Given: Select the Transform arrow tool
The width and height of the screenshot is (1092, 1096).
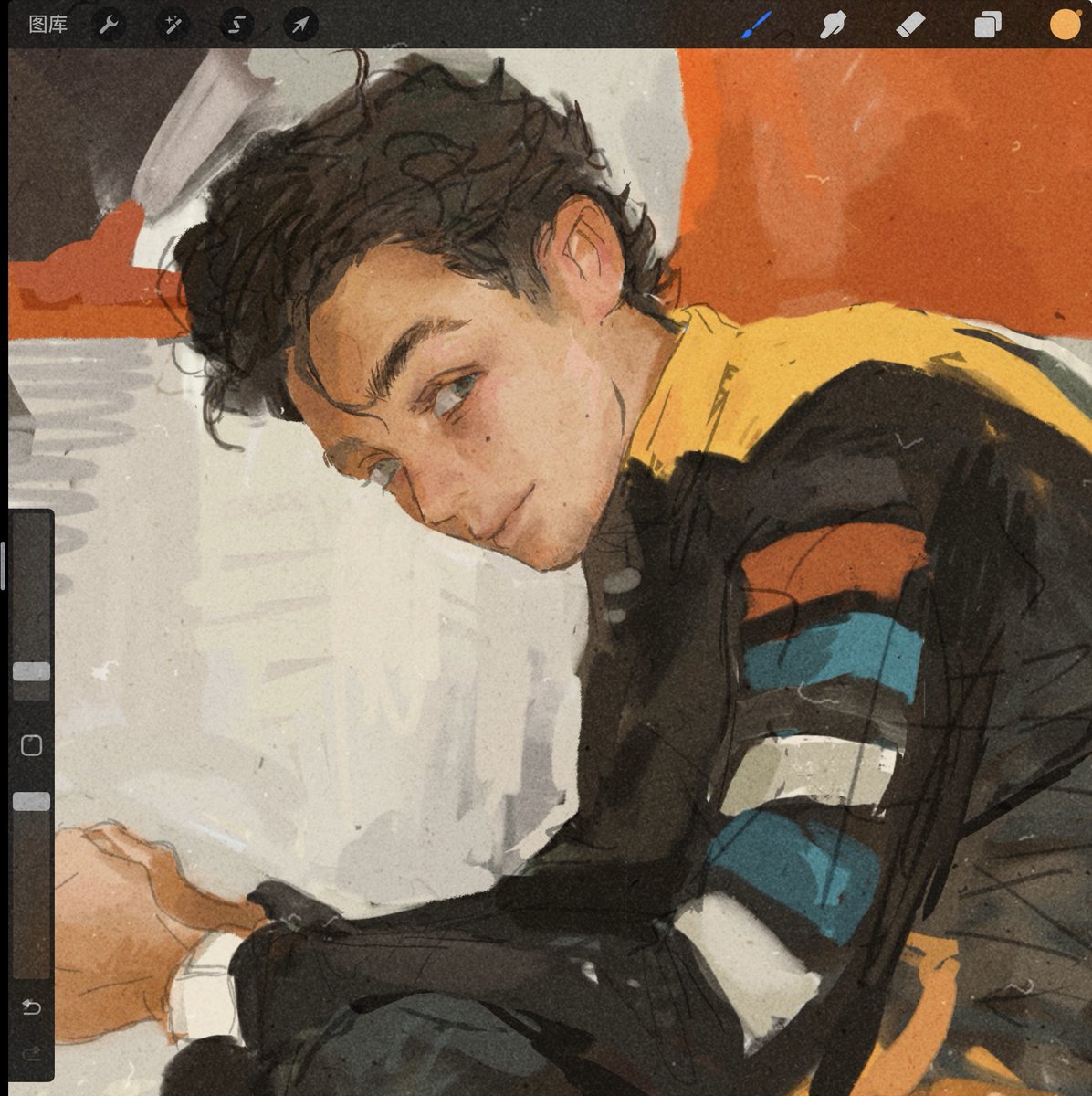Looking at the screenshot, I should pos(299,25).
